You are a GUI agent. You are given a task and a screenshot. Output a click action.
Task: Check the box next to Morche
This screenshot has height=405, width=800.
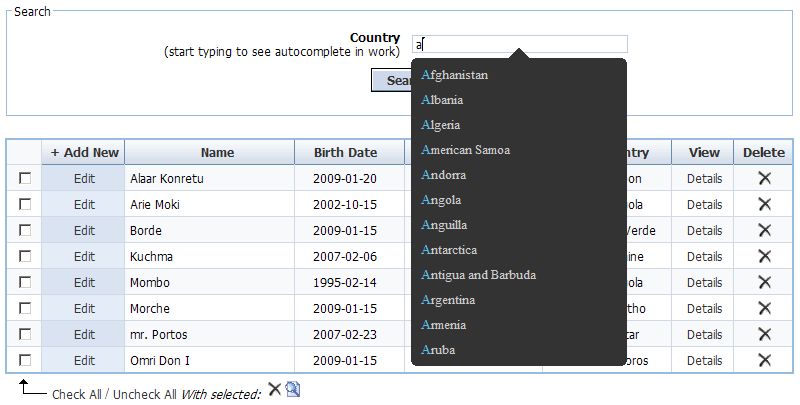pyautogui.click(x=25, y=308)
